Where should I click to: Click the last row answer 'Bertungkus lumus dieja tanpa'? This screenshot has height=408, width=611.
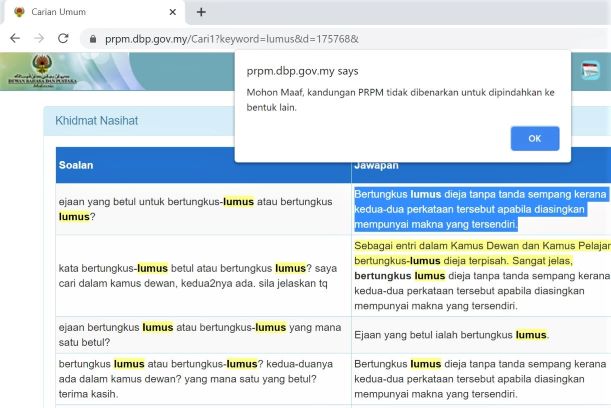point(480,379)
